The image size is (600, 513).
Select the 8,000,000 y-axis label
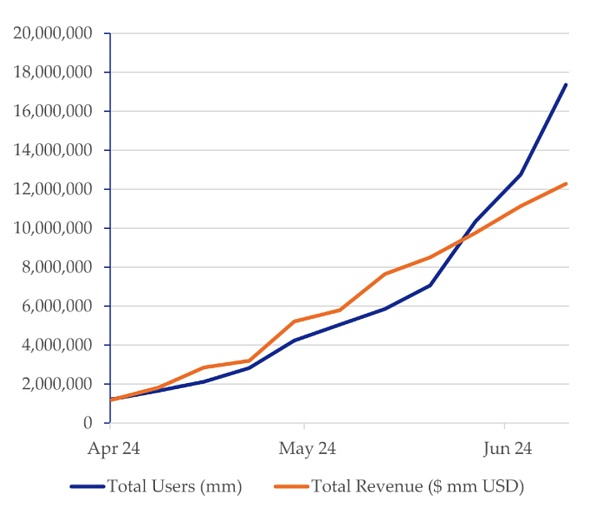pyautogui.click(x=57, y=267)
